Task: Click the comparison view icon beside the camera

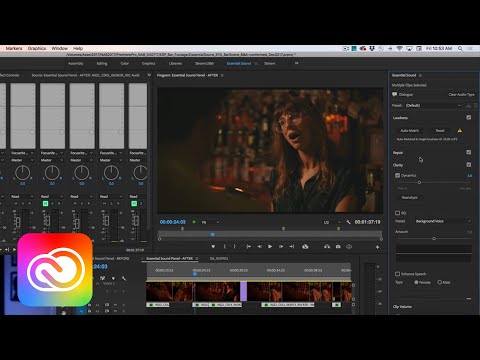Action: tap(349, 247)
